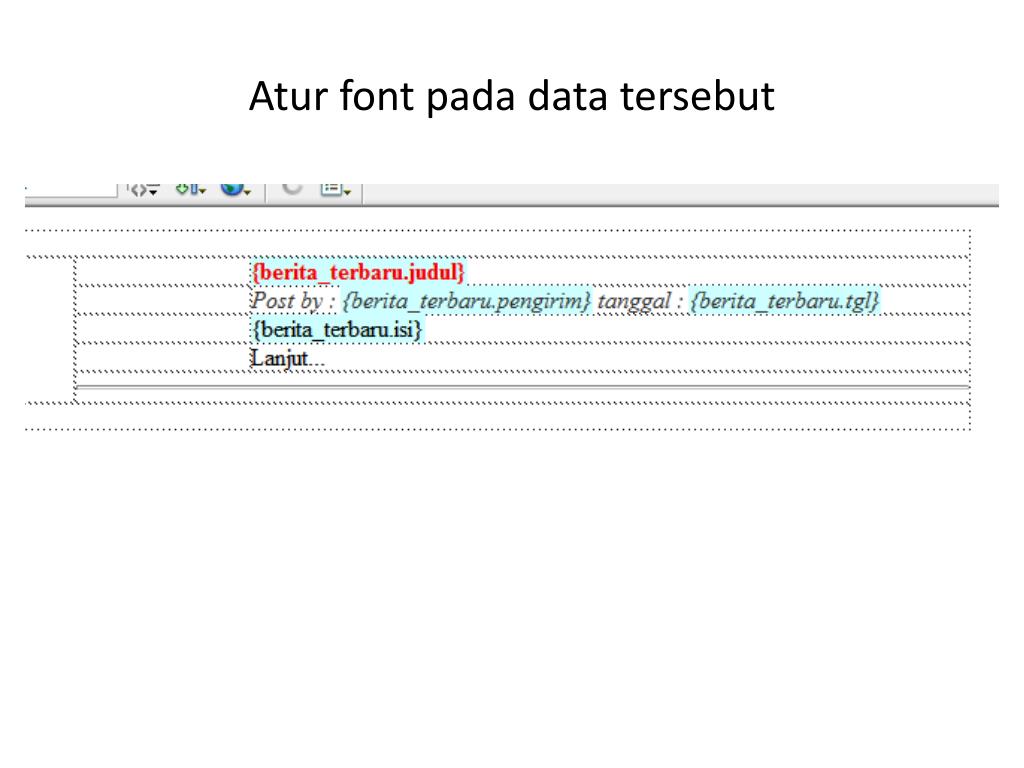Screen dimensions: 1024x768
Task: Click the slide title Atur font pada data tersebut
Action: 511,96
